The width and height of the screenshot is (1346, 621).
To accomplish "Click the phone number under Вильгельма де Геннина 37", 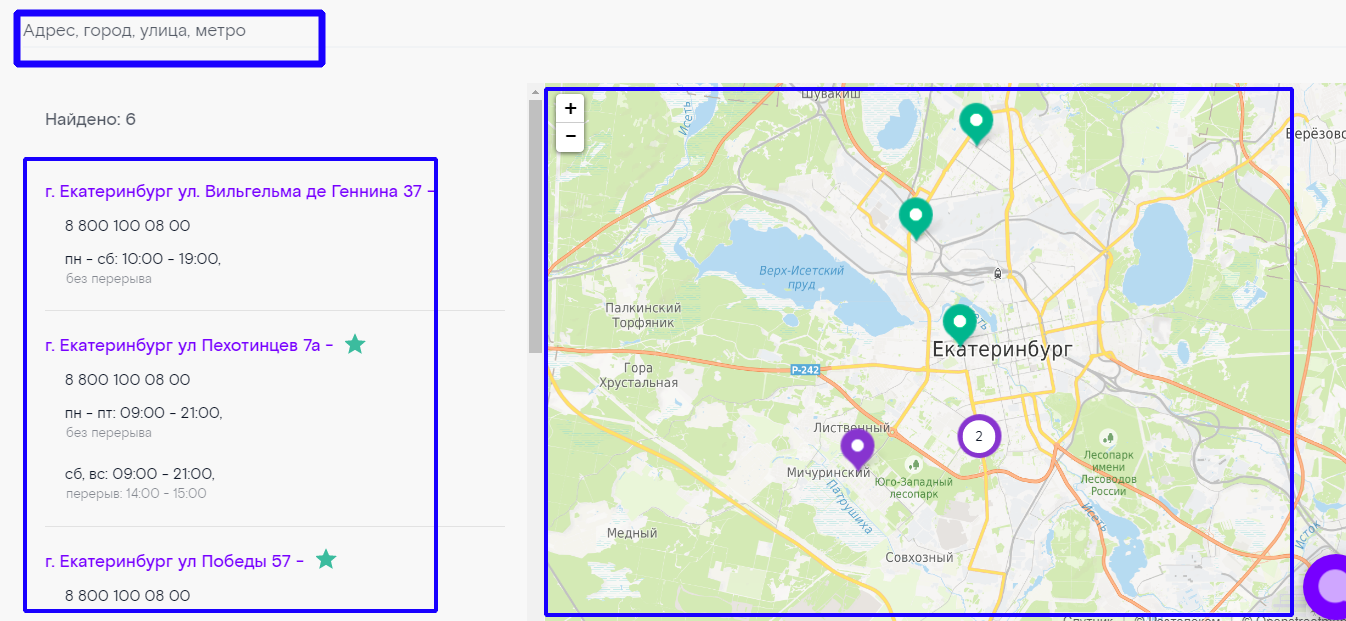I will [x=127, y=226].
